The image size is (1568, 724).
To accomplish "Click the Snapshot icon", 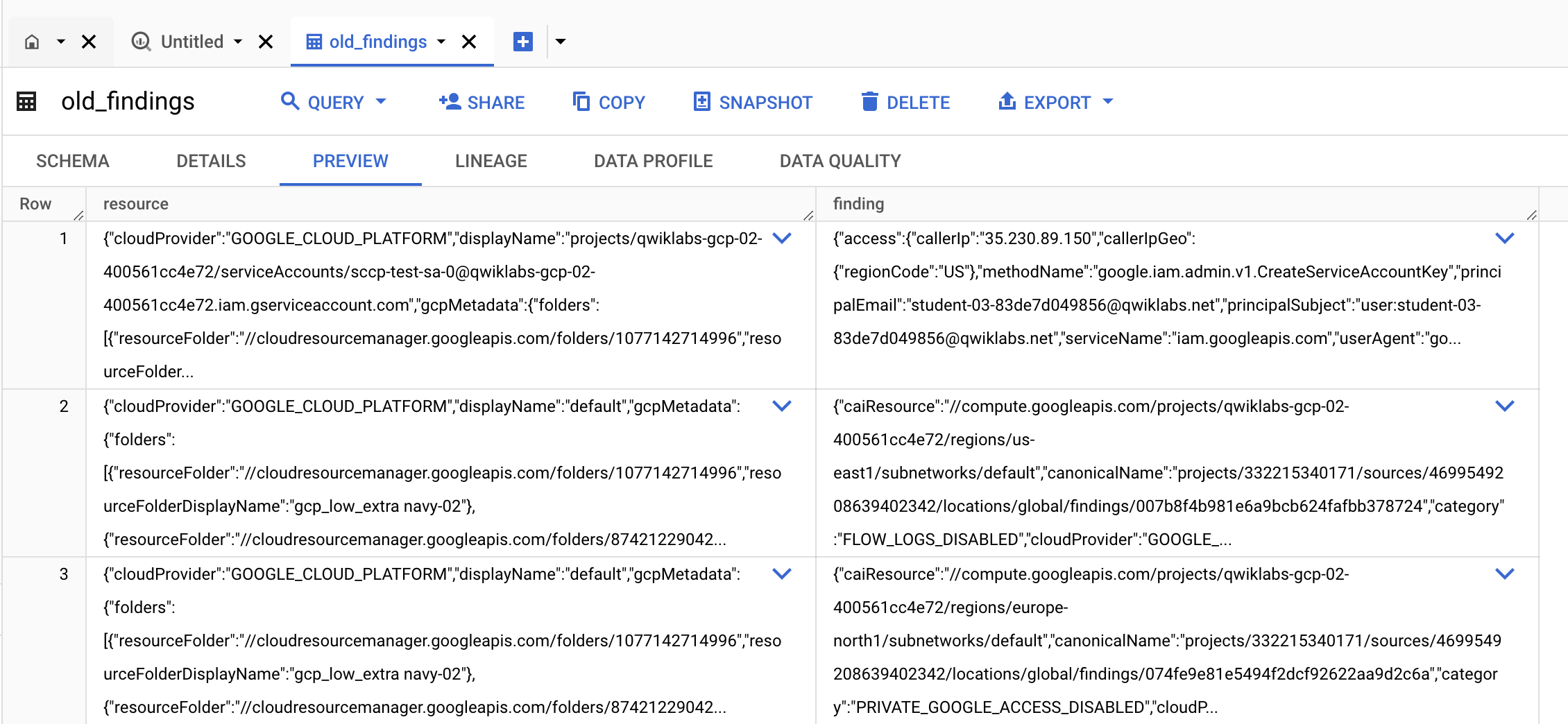I will coord(703,102).
